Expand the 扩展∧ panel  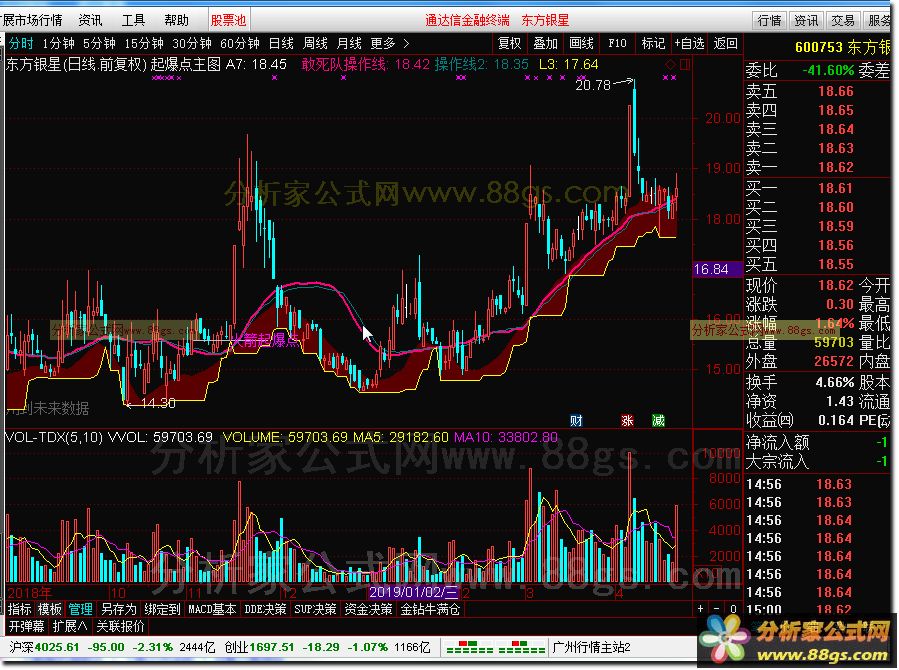(70, 626)
